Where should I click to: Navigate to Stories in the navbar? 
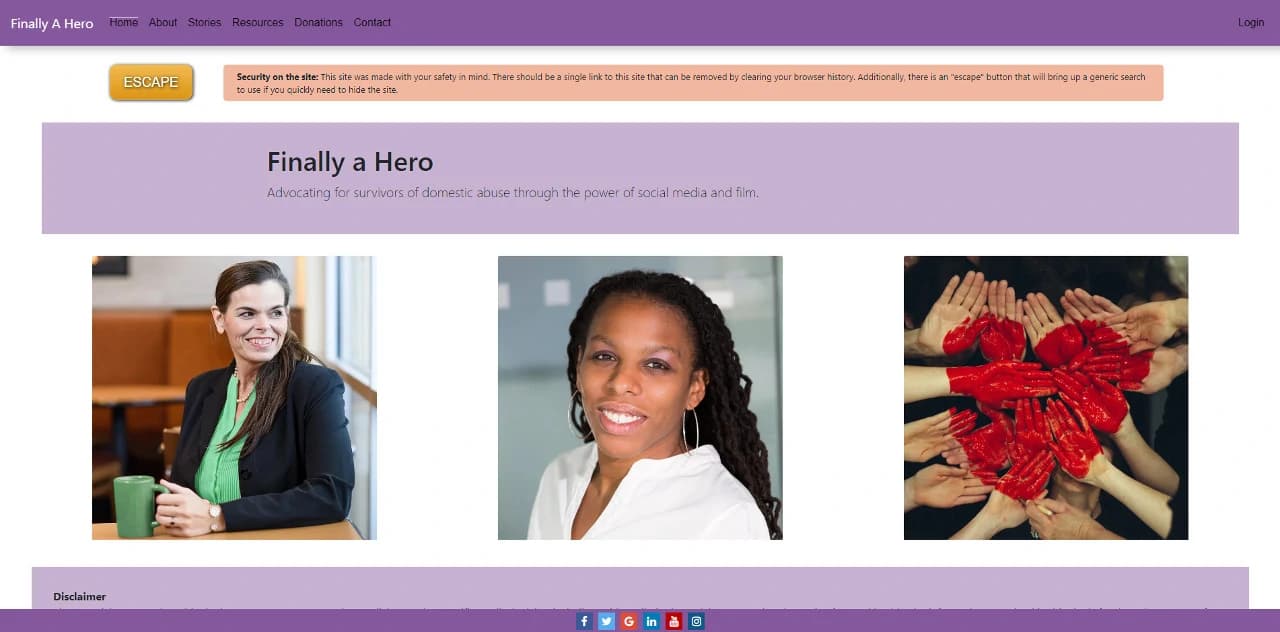204,22
